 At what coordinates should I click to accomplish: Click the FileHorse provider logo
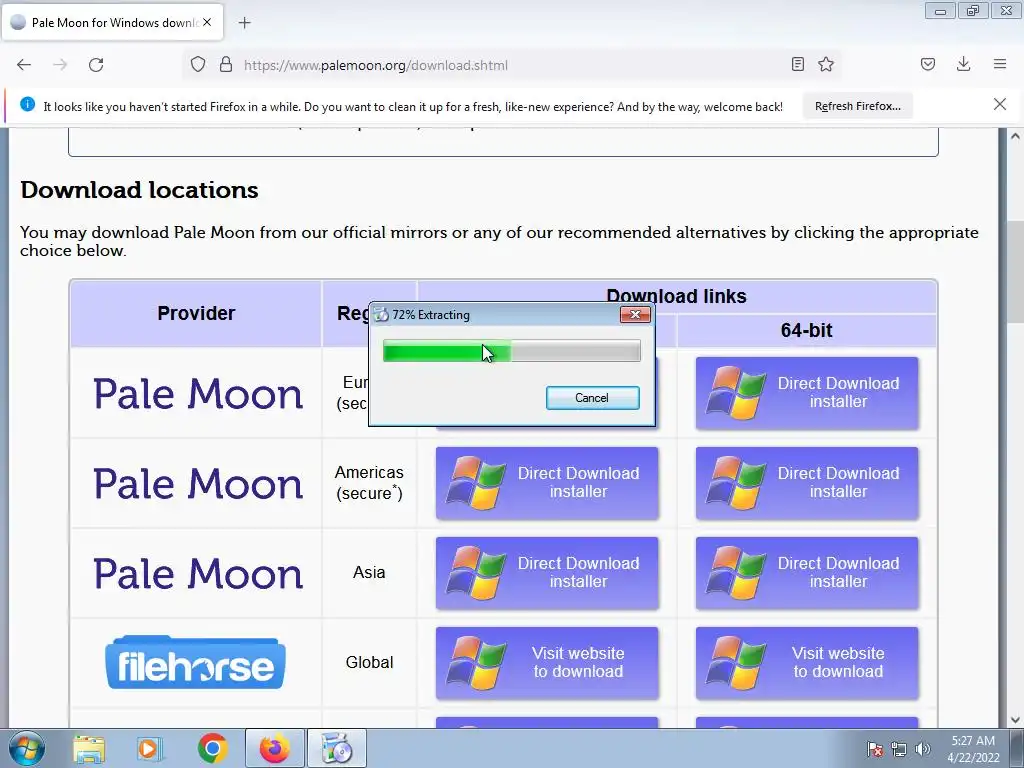[x=195, y=662]
